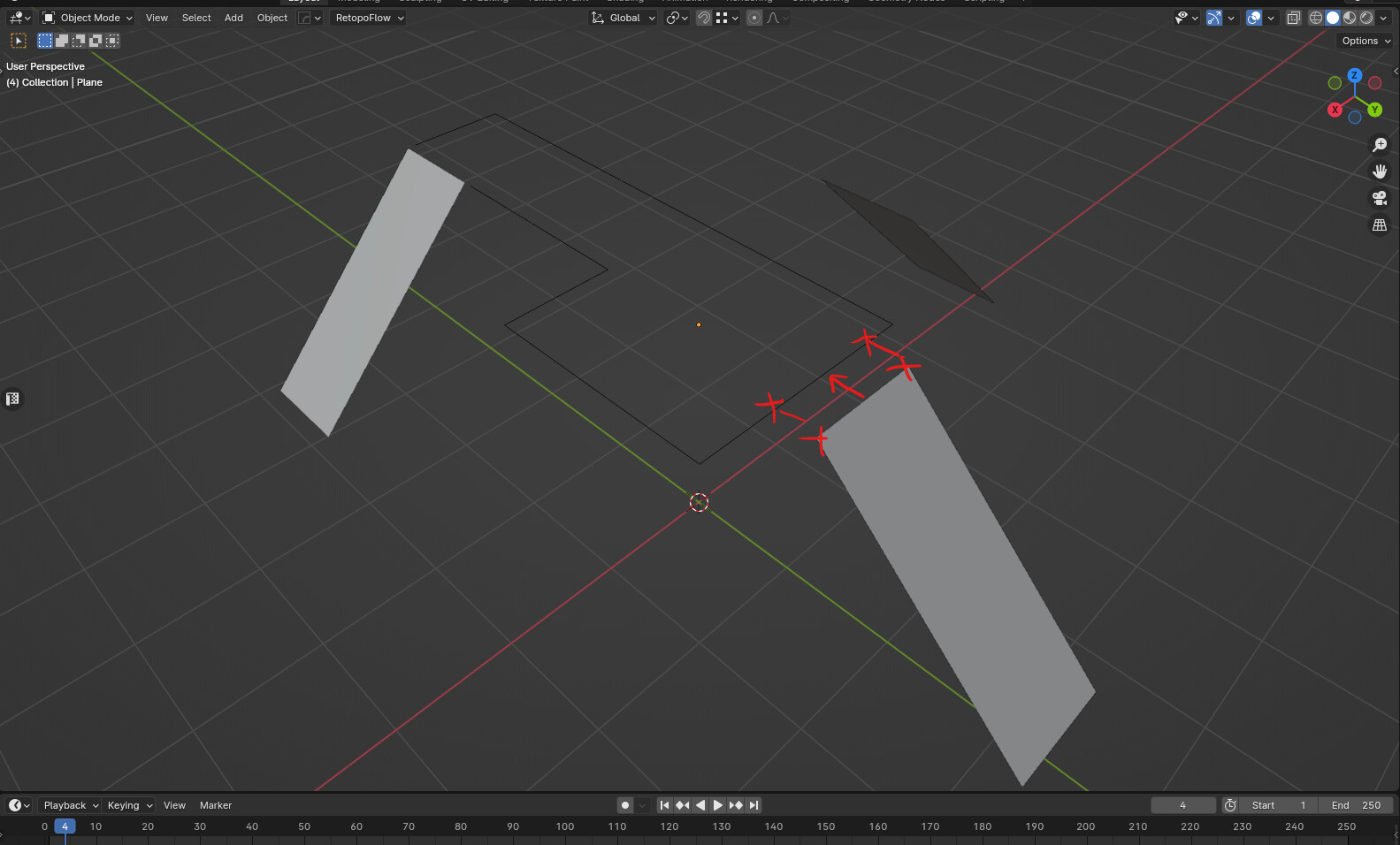Click the End frame field 250
The height and width of the screenshot is (845, 1400).
point(1357,805)
